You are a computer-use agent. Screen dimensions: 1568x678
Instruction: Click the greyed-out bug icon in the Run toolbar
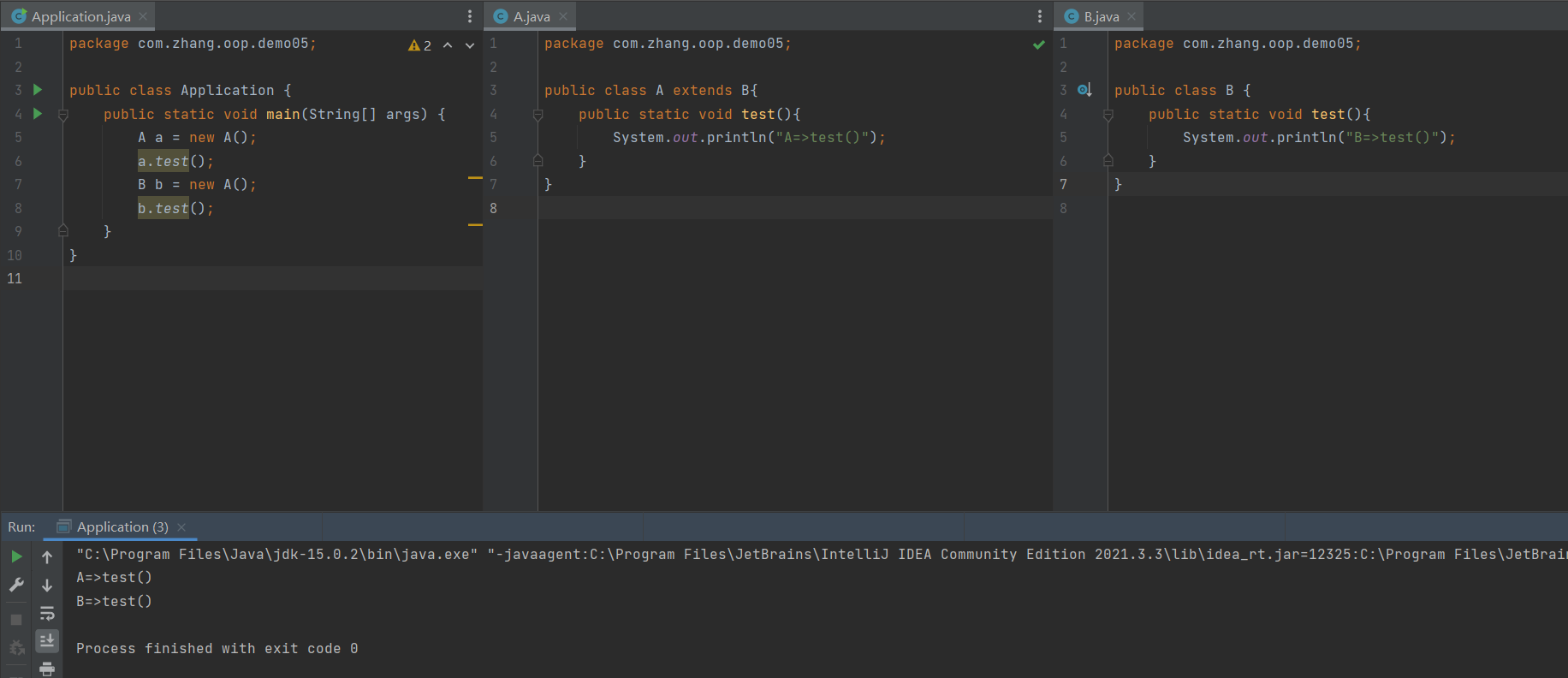pos(16,648)
